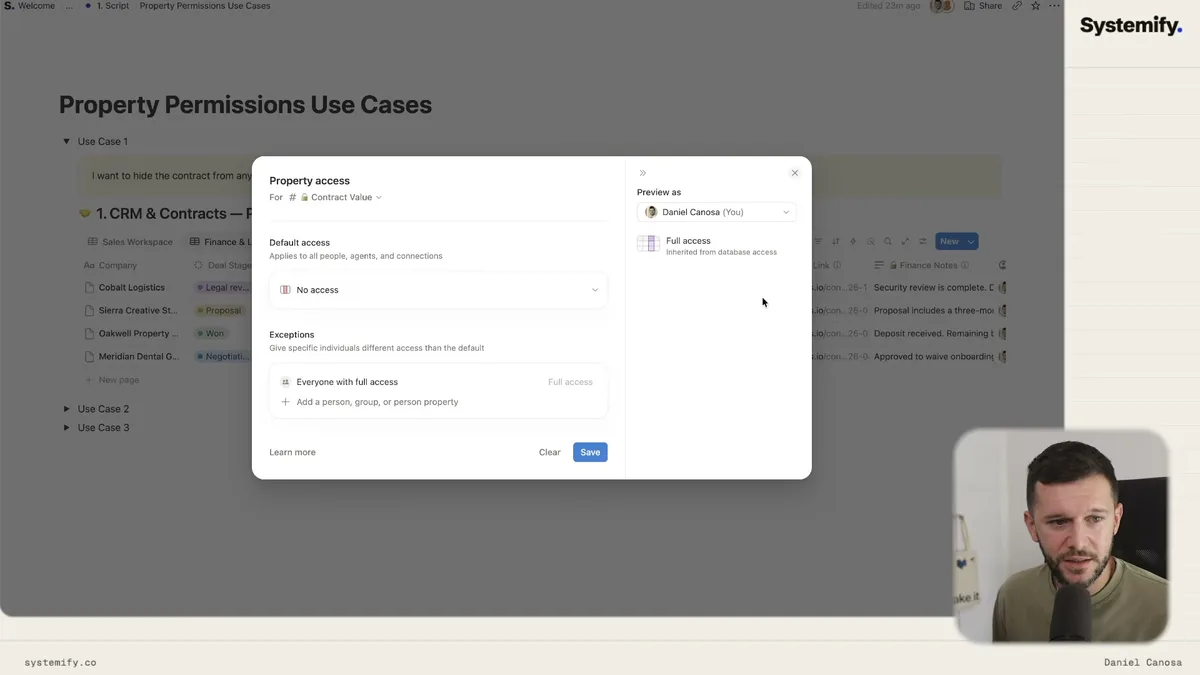Viewport: 1200px width, 675px height.
Task: Click 'Property Permissions Use Cases' breadcrumb
Action: tap(205, 6)
